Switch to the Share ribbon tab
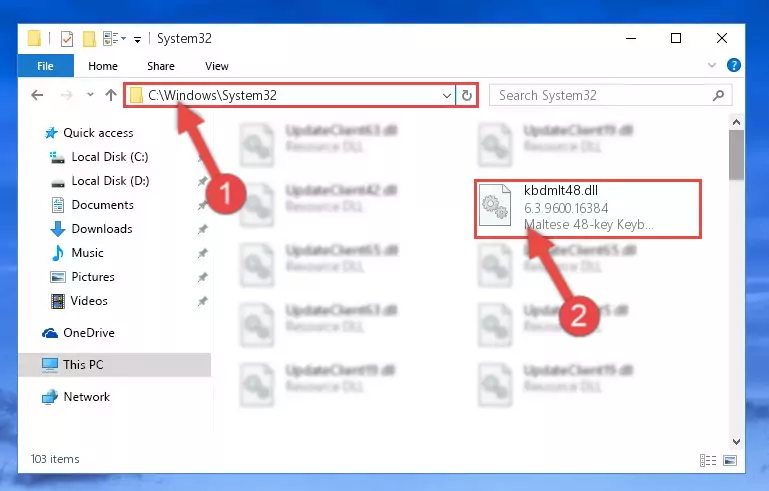Screen dimensions: 769x491 click(161, 66)
